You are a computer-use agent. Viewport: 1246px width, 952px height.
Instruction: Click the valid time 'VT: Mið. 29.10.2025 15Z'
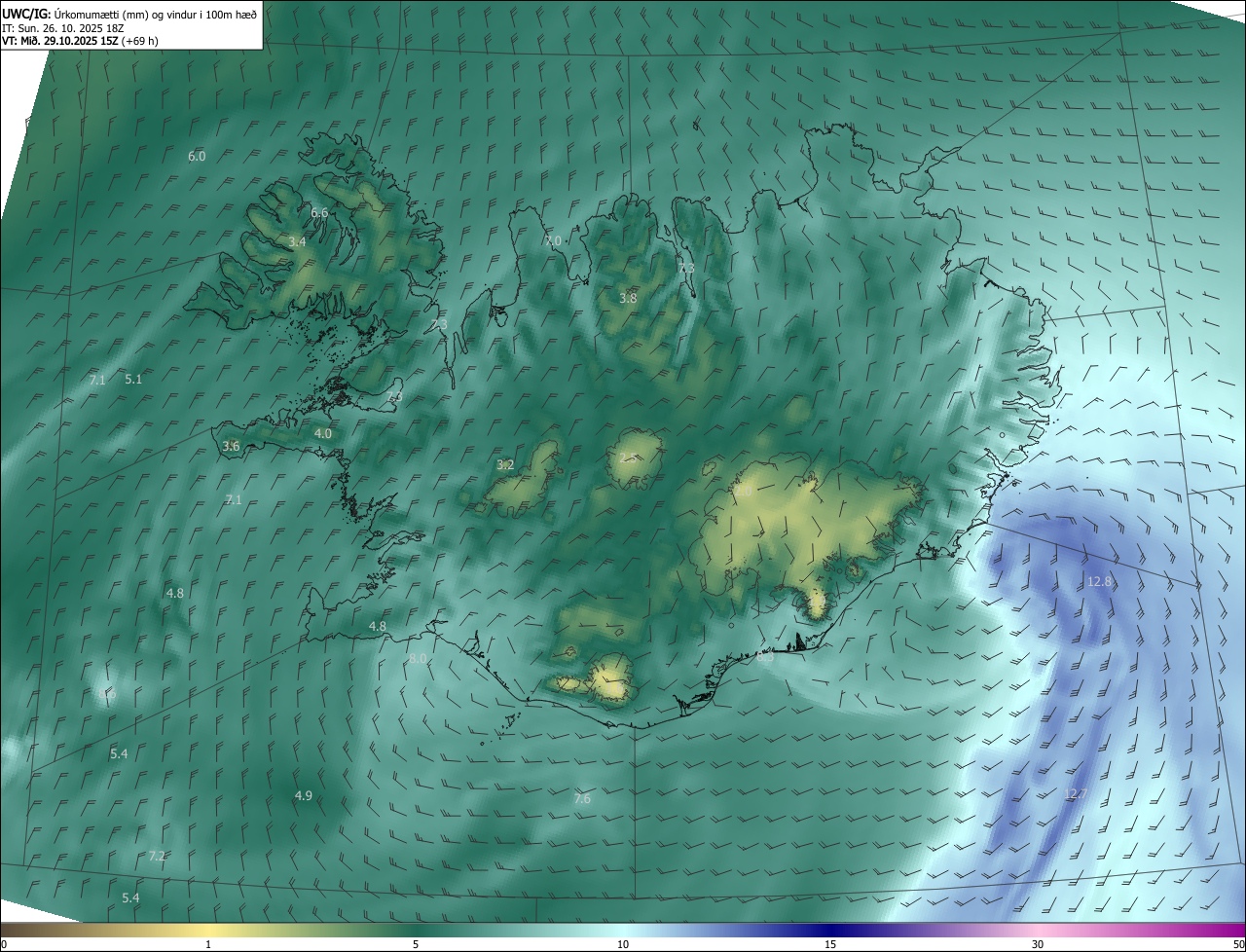tap(59, 41)
